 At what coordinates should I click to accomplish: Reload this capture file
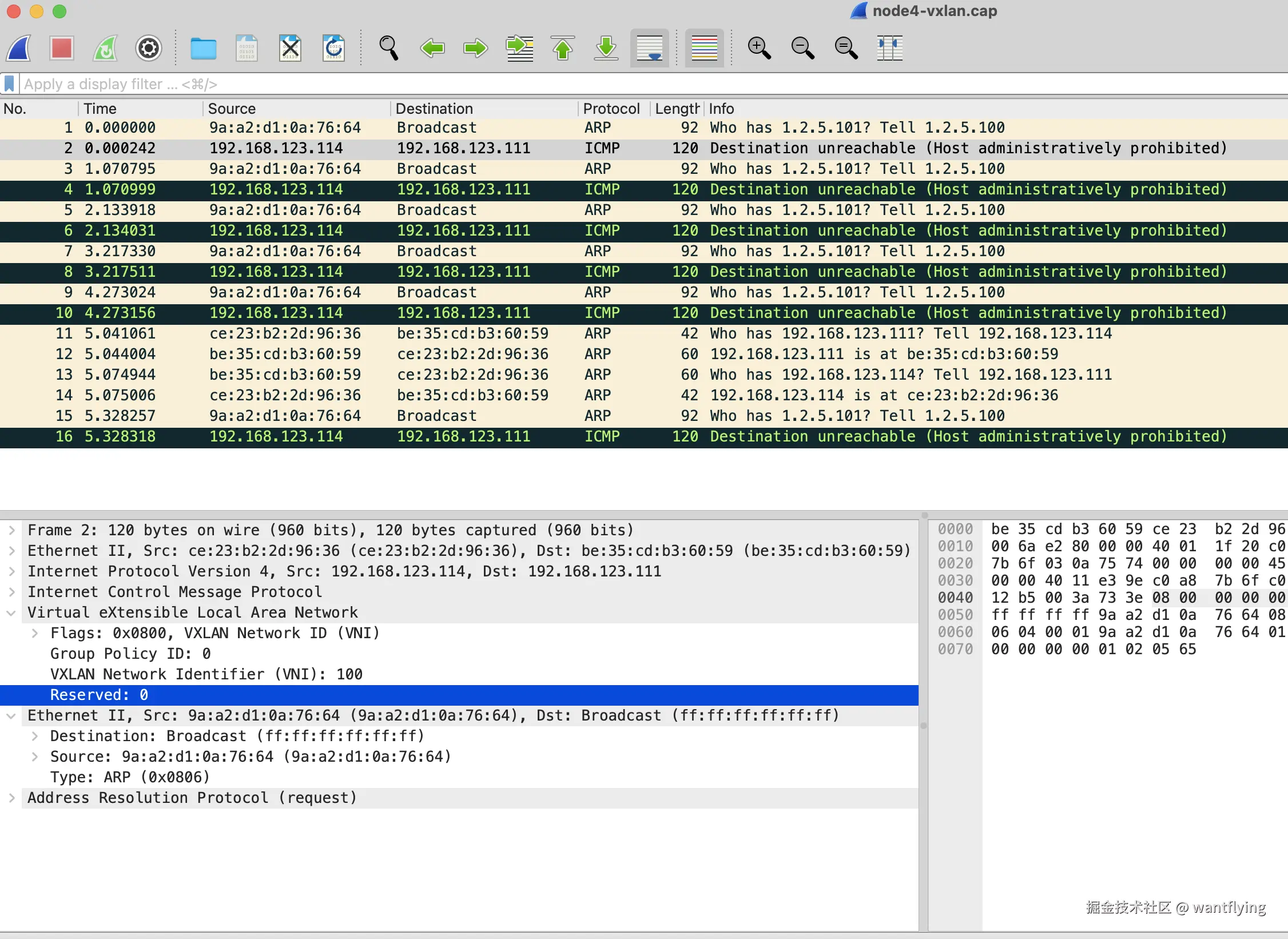click(333, 48)
